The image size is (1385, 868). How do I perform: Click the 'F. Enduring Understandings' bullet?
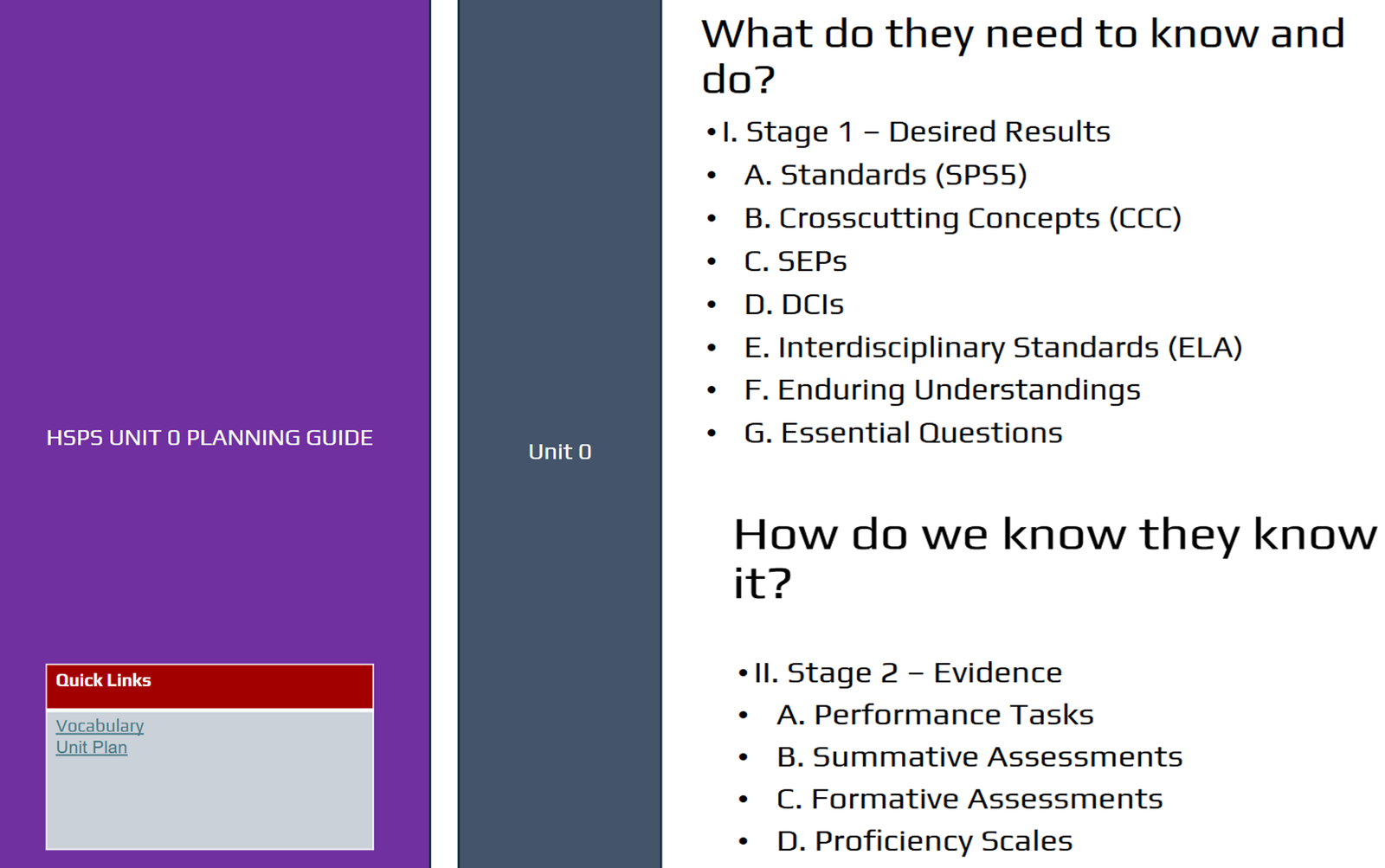tap(942, 390)
